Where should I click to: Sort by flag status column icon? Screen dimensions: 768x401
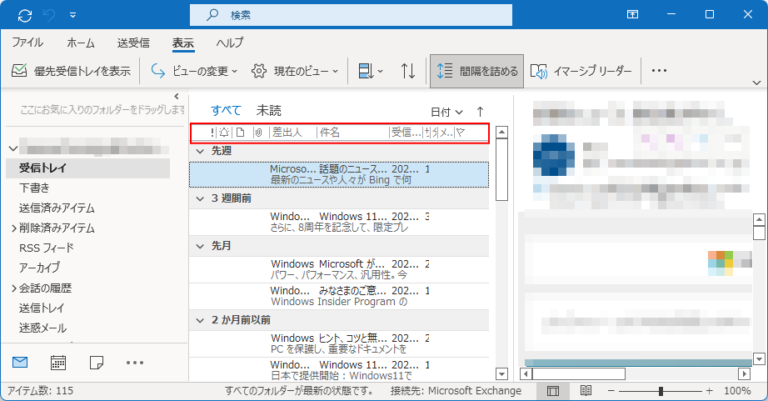460,133
